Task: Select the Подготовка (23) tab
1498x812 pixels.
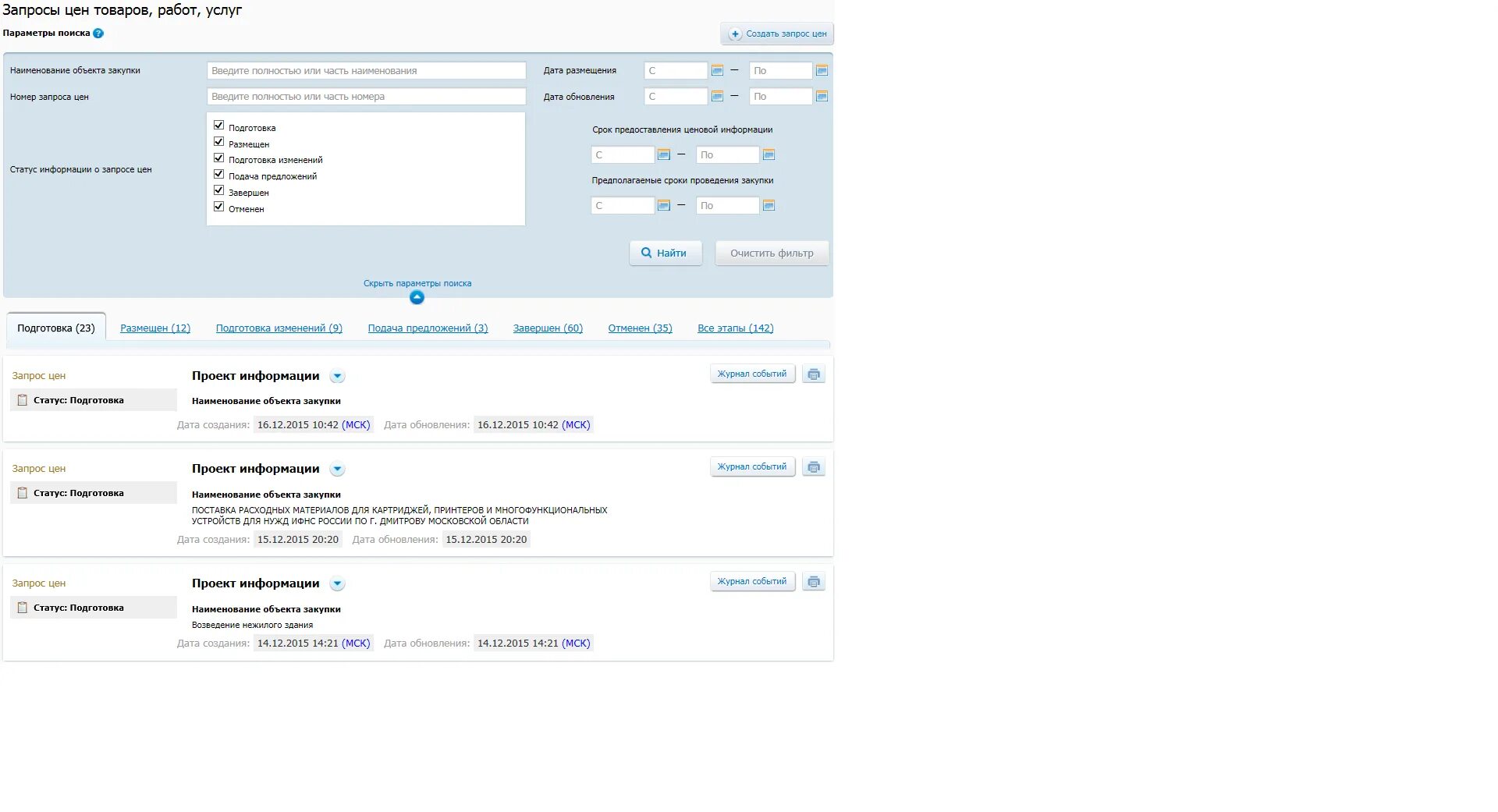Action: tap(56, 328)
